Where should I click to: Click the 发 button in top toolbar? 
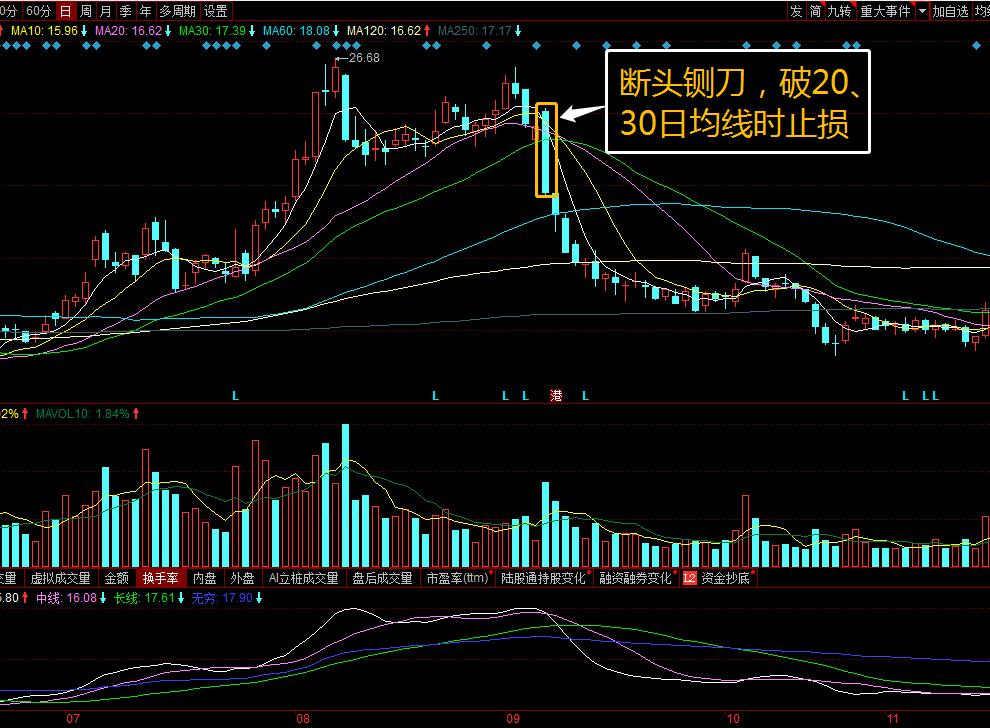(796, 11)
